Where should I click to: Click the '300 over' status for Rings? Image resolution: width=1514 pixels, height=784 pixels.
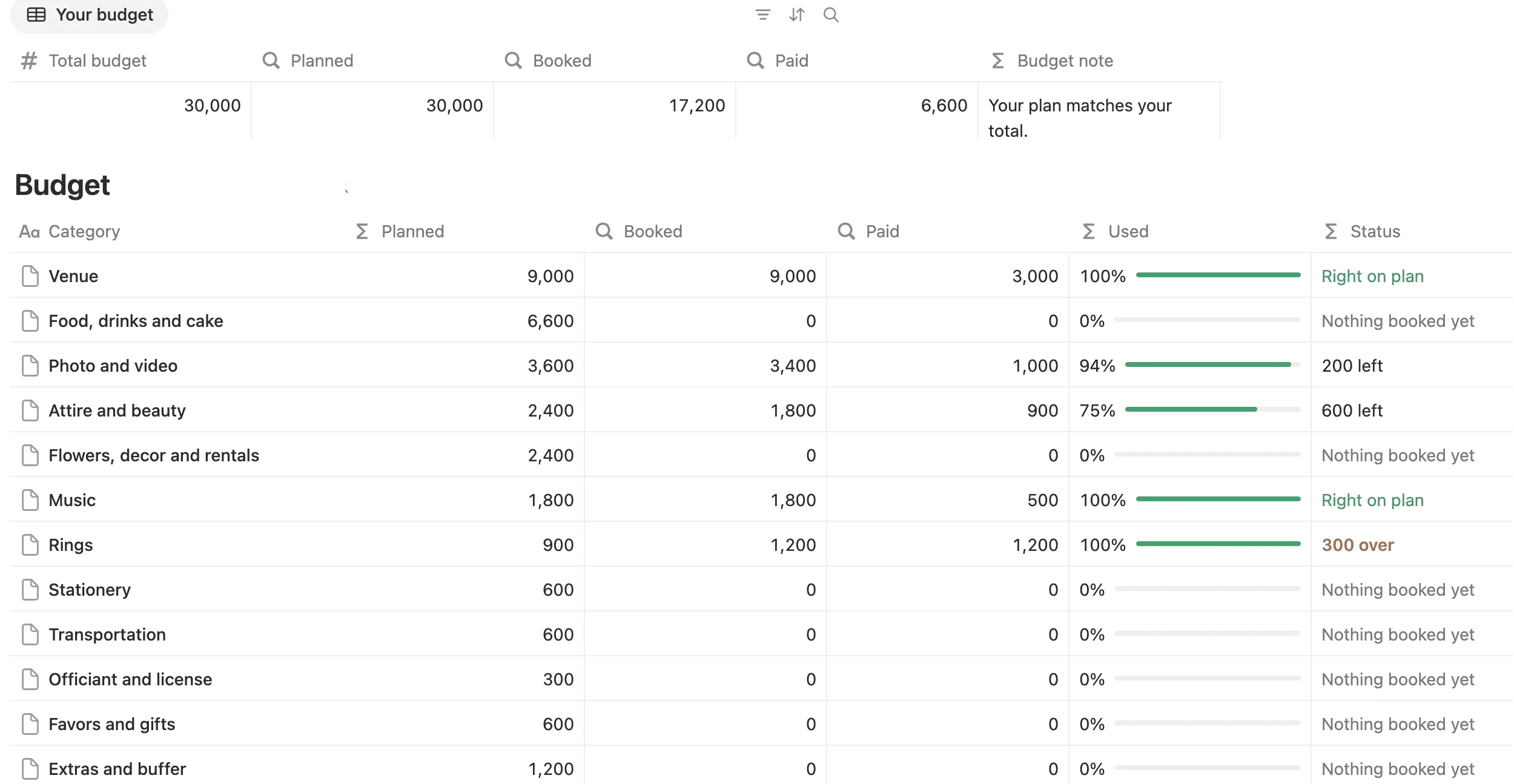(1358, 545)
